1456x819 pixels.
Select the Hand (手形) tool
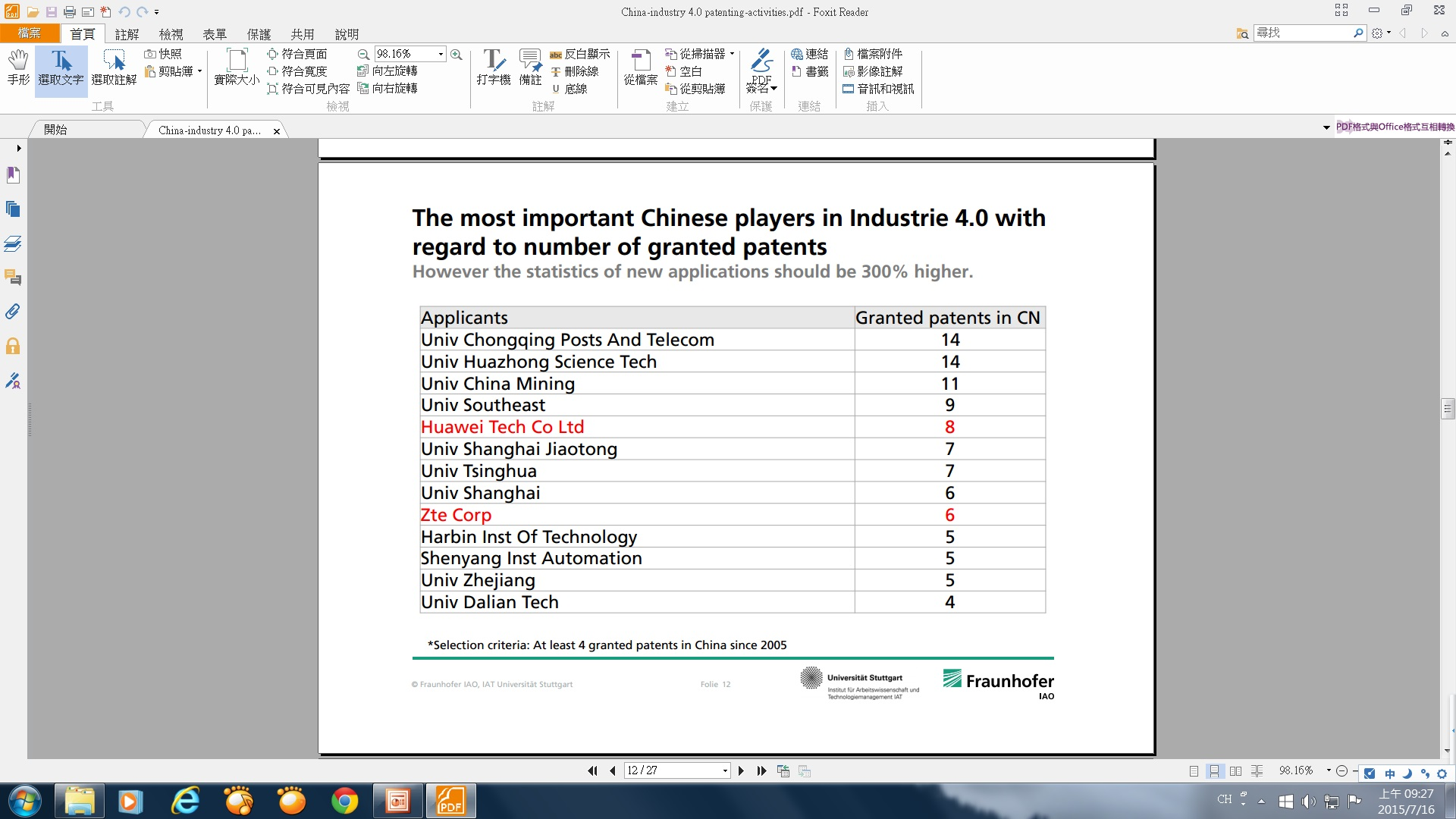pyautogui.click(x=18, y=67)
